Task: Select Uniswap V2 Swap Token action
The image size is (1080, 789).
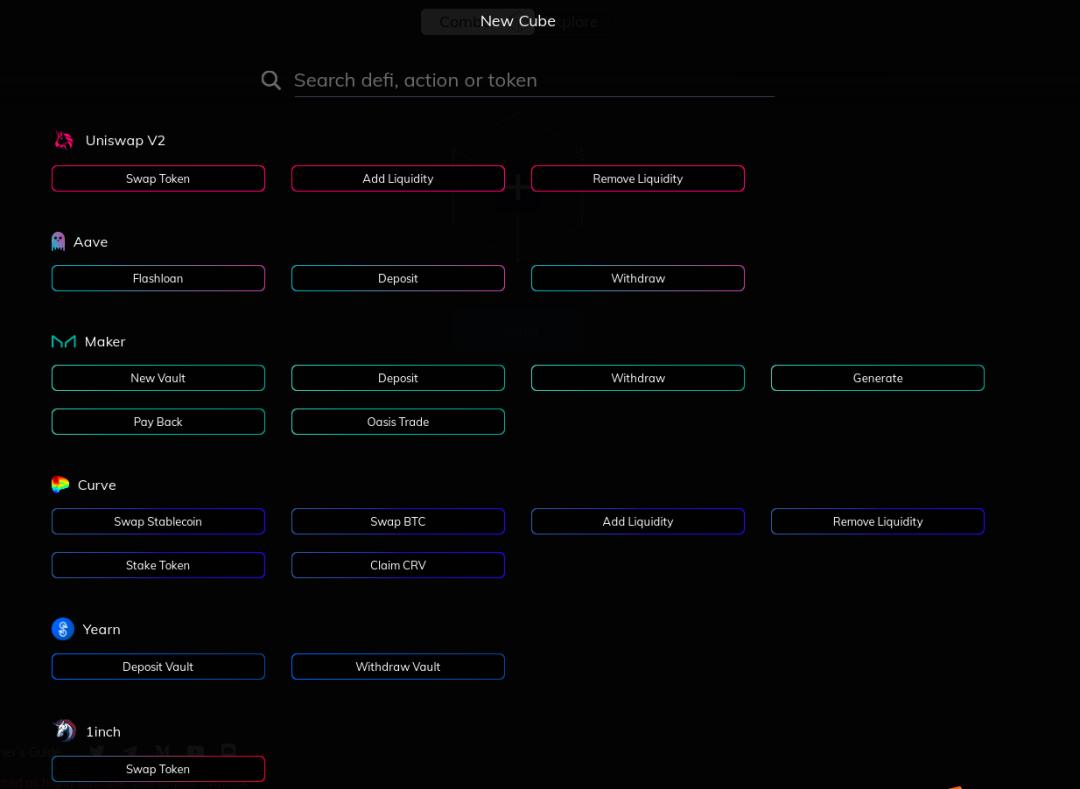Action: click(158, 178)
